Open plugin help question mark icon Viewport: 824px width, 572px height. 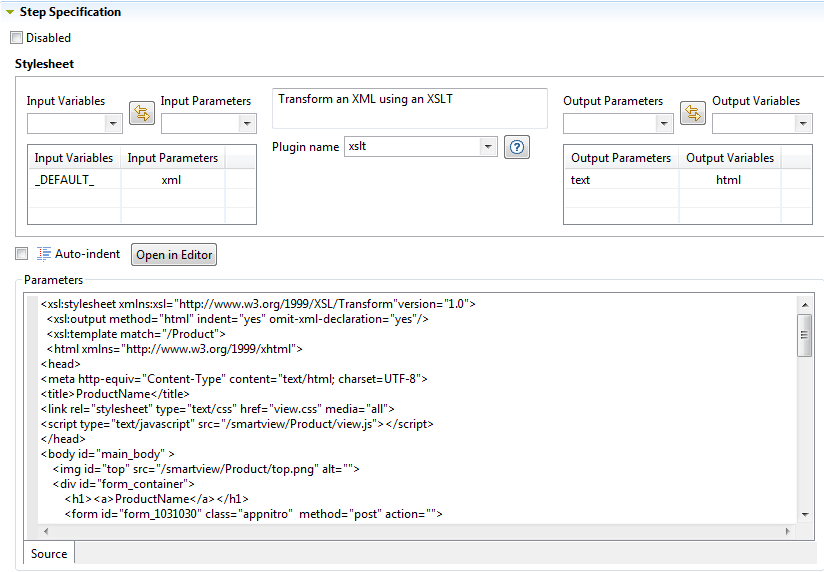pyautogui.click(x=516, y=147)
